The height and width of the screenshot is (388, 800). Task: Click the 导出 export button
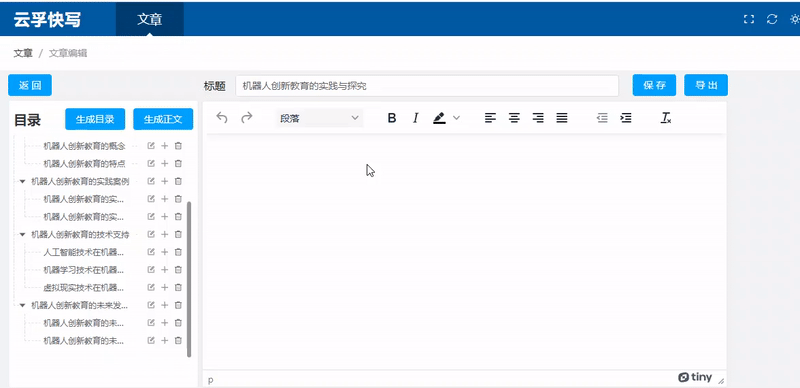706,85
